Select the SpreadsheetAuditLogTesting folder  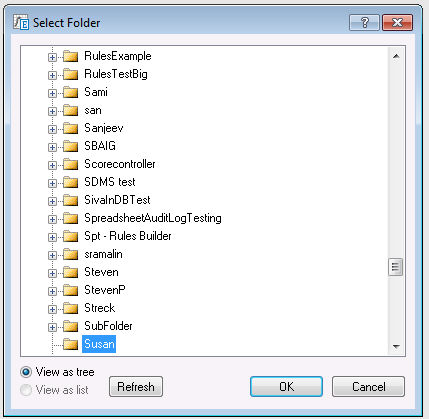click(153, 218)
